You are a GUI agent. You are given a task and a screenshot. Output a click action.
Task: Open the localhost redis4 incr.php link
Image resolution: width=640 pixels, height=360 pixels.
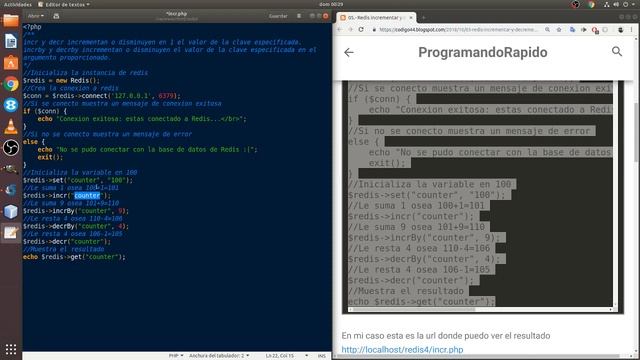402,349
